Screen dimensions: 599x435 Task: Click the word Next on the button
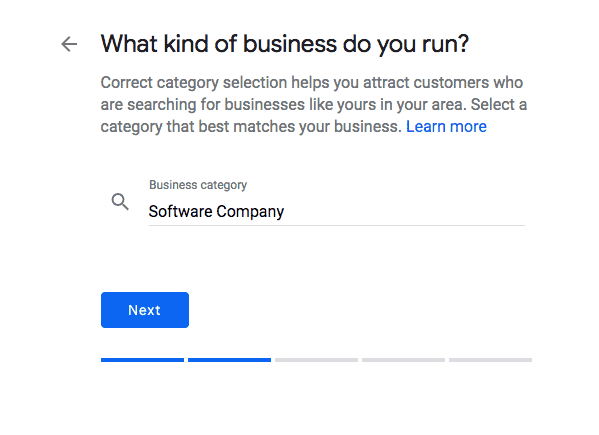point(144,310)
